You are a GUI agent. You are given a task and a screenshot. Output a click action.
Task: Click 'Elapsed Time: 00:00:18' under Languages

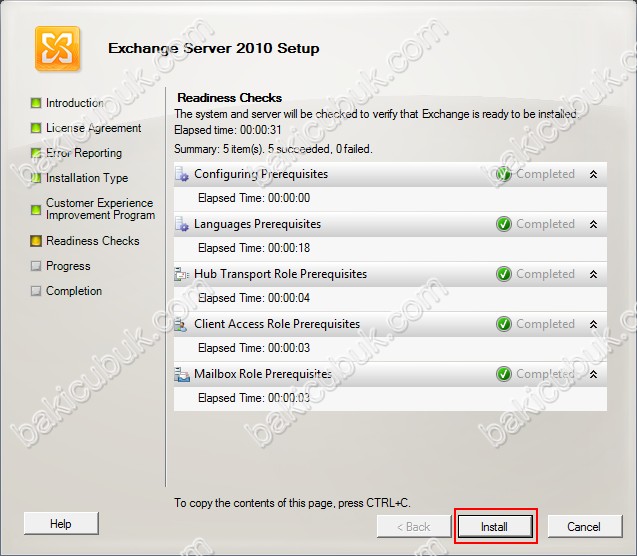(254, 248)
